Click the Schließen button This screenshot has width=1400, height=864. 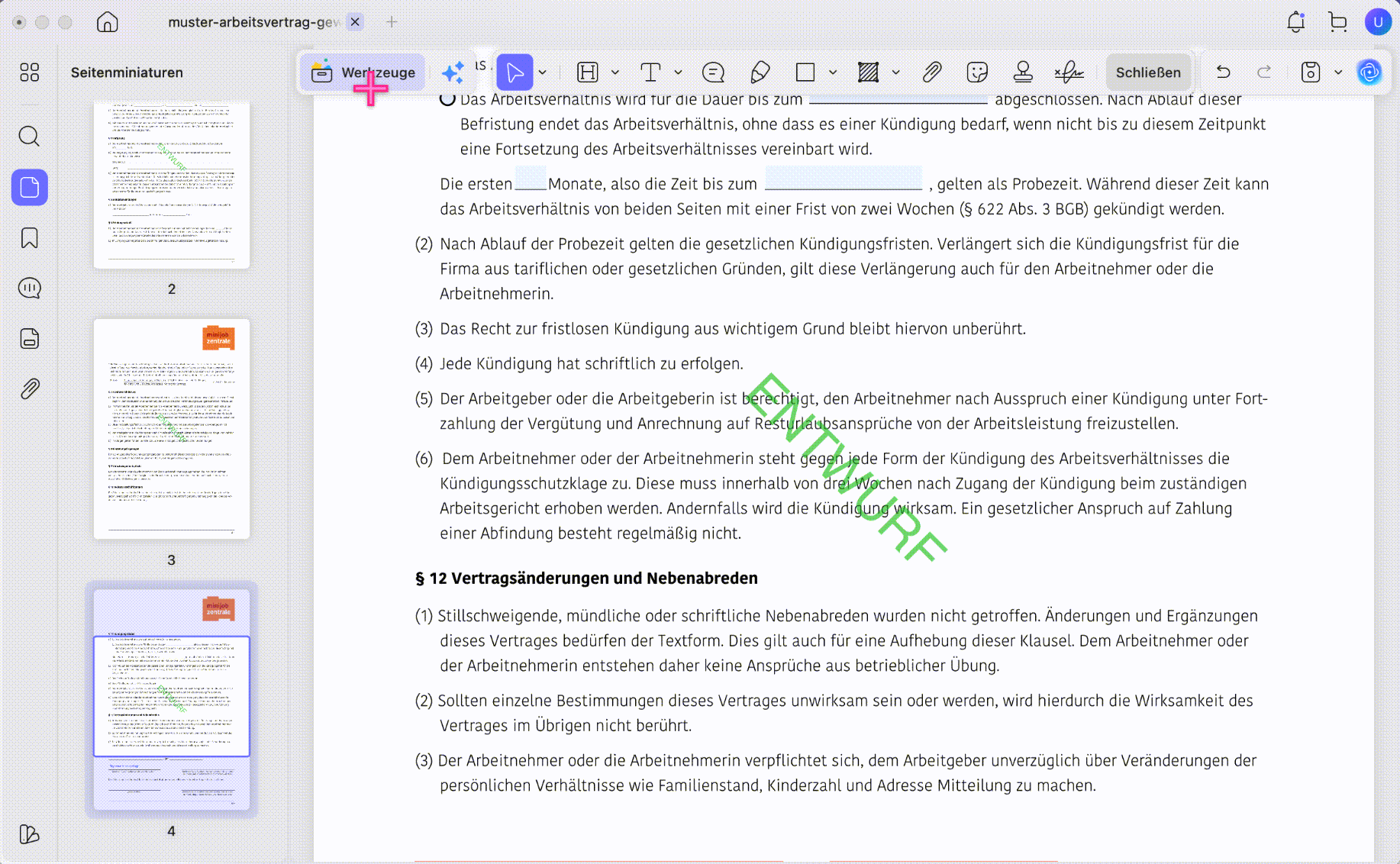click(x=1148, y=73)
